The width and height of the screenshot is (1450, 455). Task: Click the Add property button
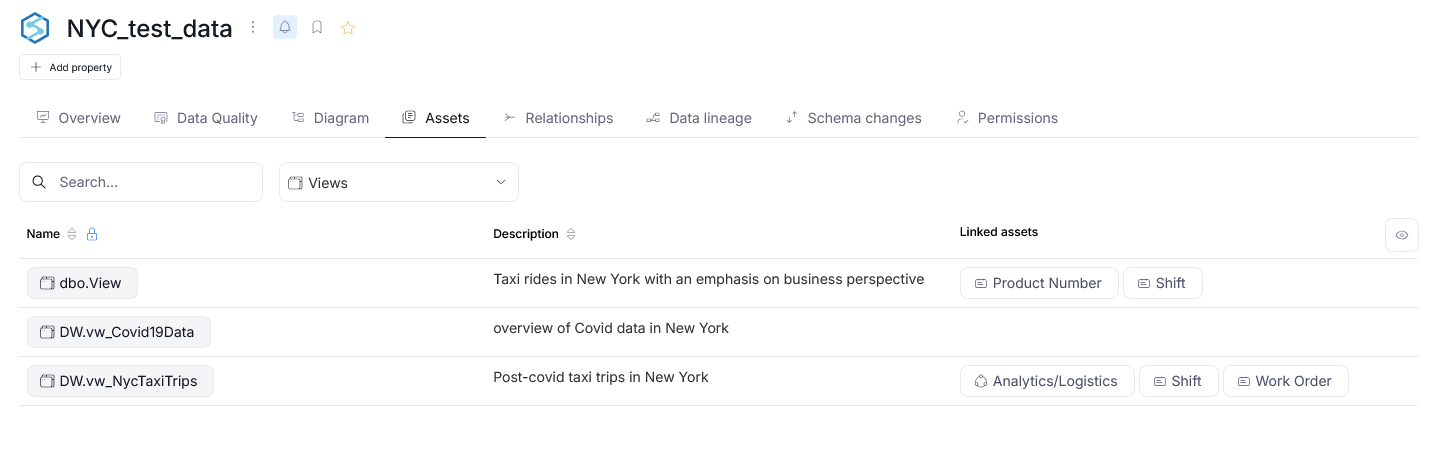click(70, 67)
